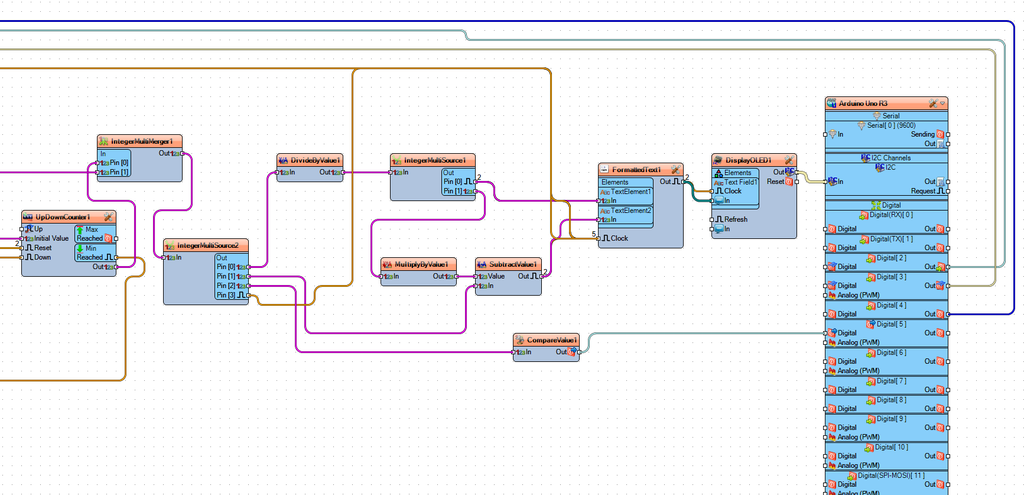Screen dimensions: 1024x495
Task: Click the Digital section icon on Arduino
Action: point(876,205)
